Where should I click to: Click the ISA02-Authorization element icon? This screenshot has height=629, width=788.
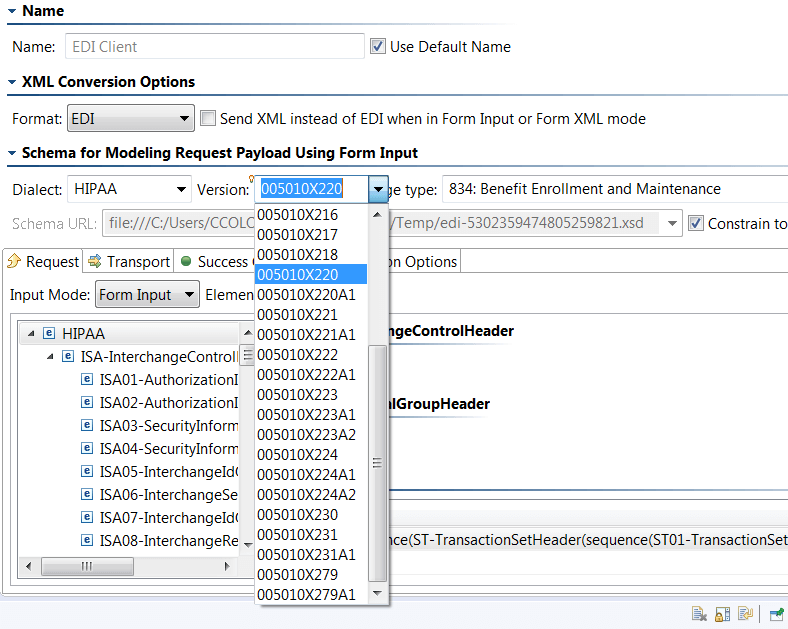coord(87,402)
